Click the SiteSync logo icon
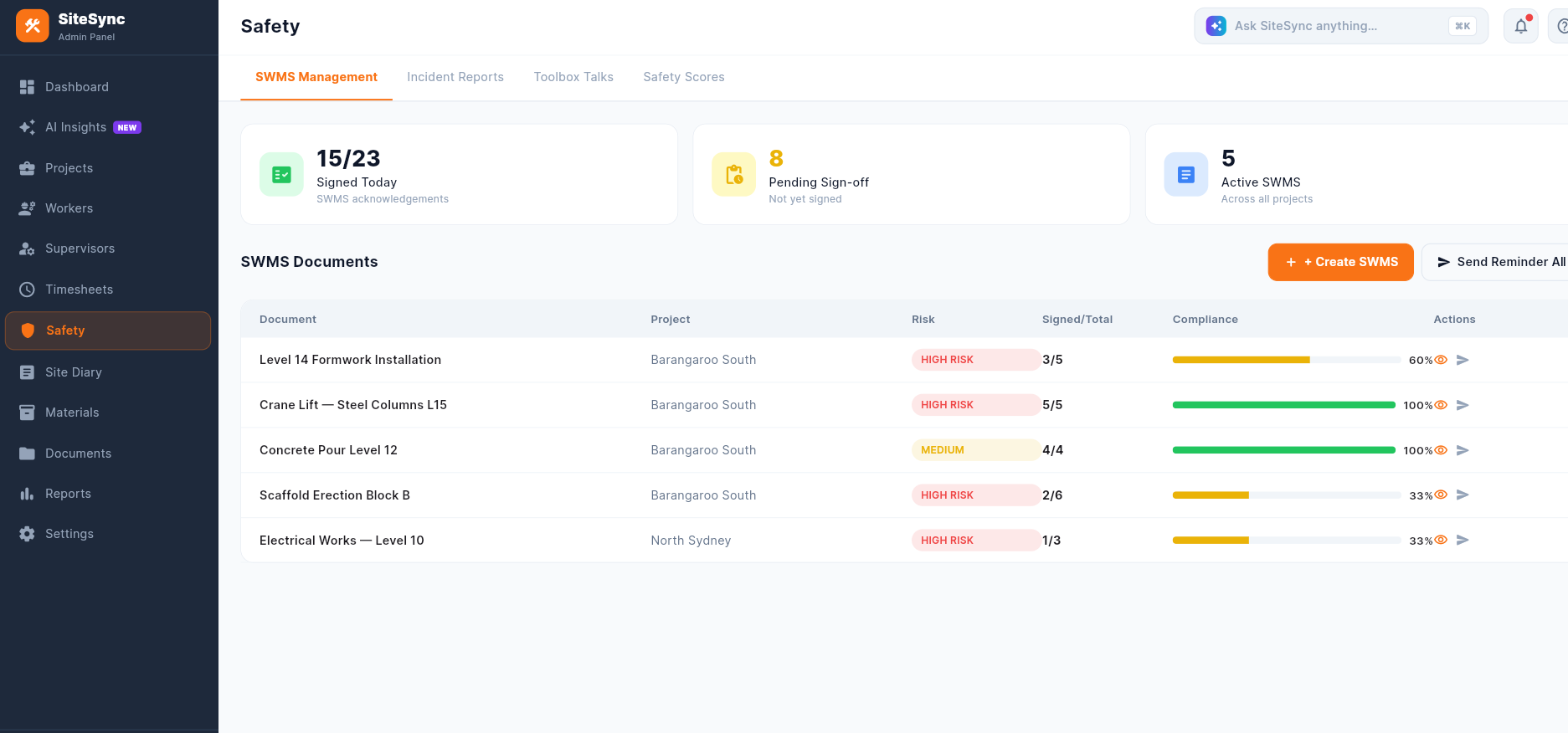The image size is (1568, 733). (x=33, y=26)
